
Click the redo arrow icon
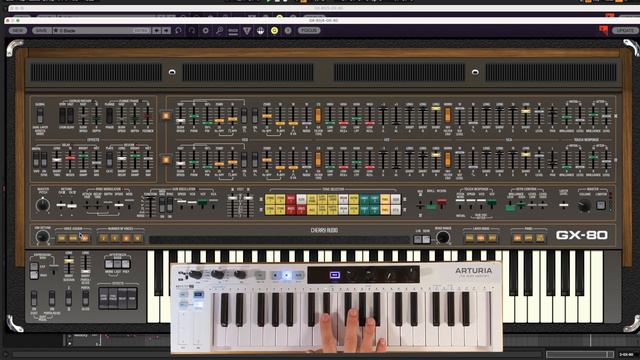pos(191,31)
